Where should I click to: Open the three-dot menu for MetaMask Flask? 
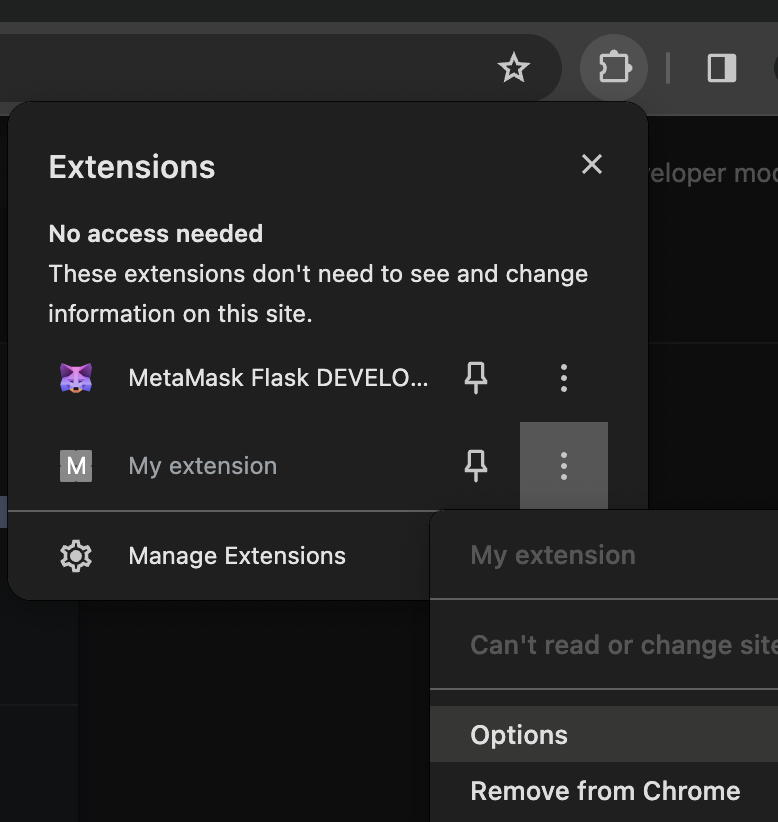(x=563, y=377)
